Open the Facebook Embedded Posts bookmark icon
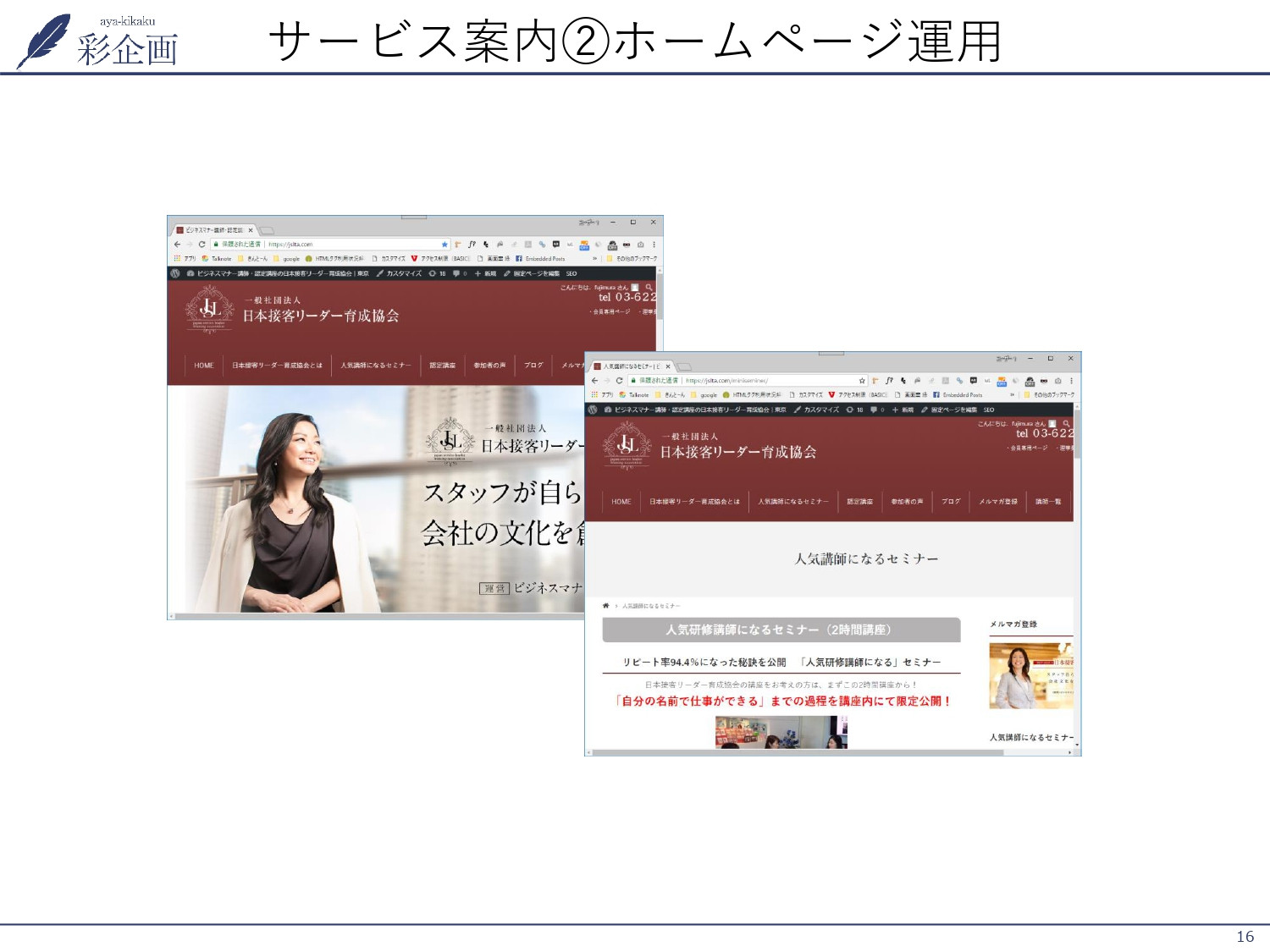1270x952 pixels. pyautogui.click(x=936, y=395)
